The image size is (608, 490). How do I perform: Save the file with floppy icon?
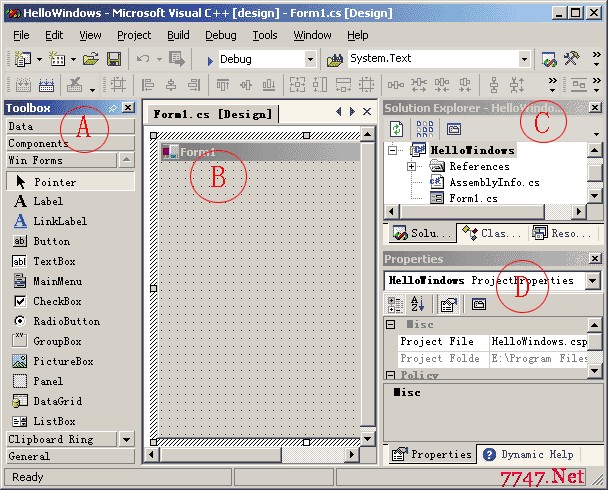click(114, 59)
